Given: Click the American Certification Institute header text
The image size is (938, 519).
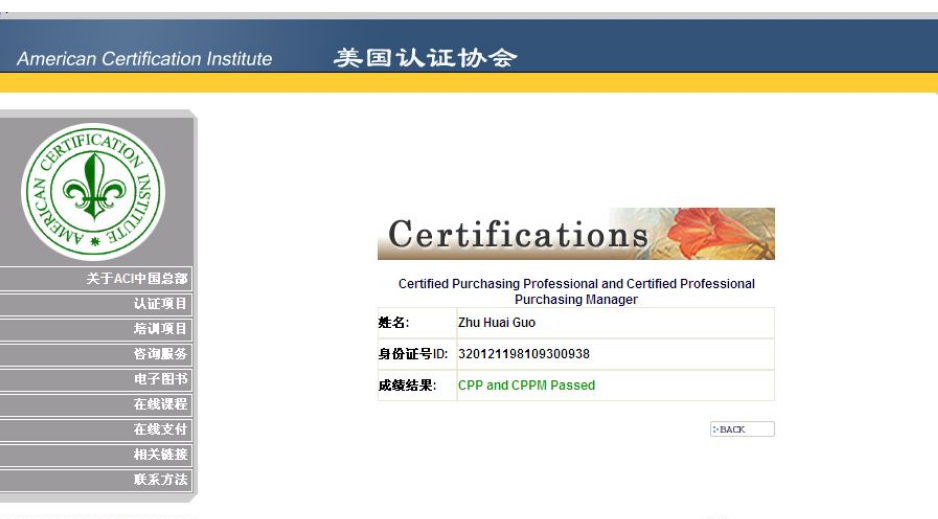Looking at the screenshot, I should [144, 59].
